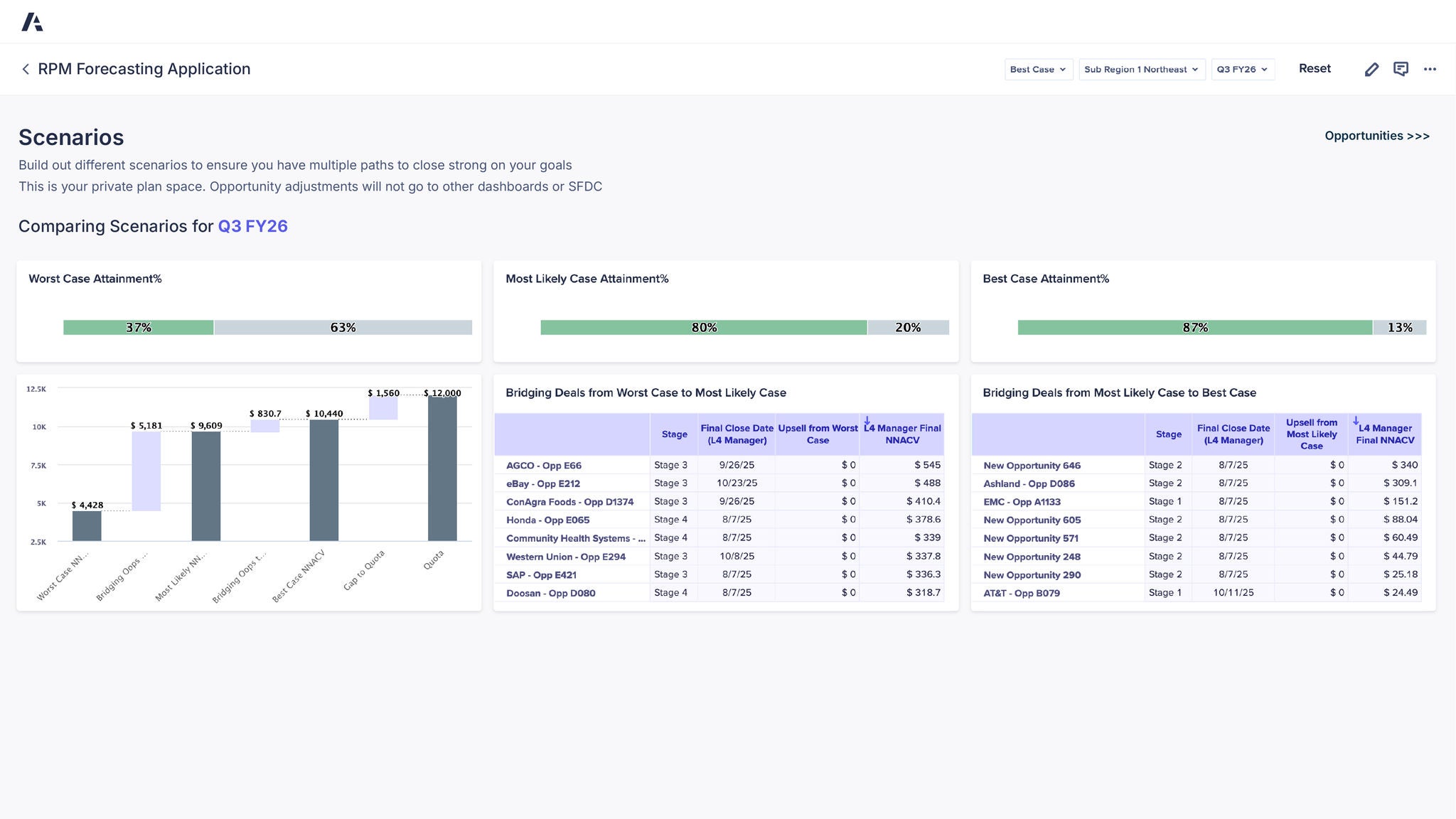
Task: Open edit mode via the pencil icon
Action: (x=1371, y=69)
